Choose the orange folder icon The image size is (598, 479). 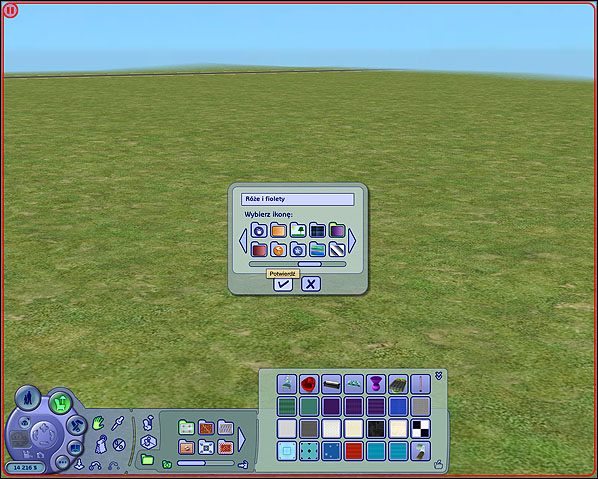click(x=278, y=230)
